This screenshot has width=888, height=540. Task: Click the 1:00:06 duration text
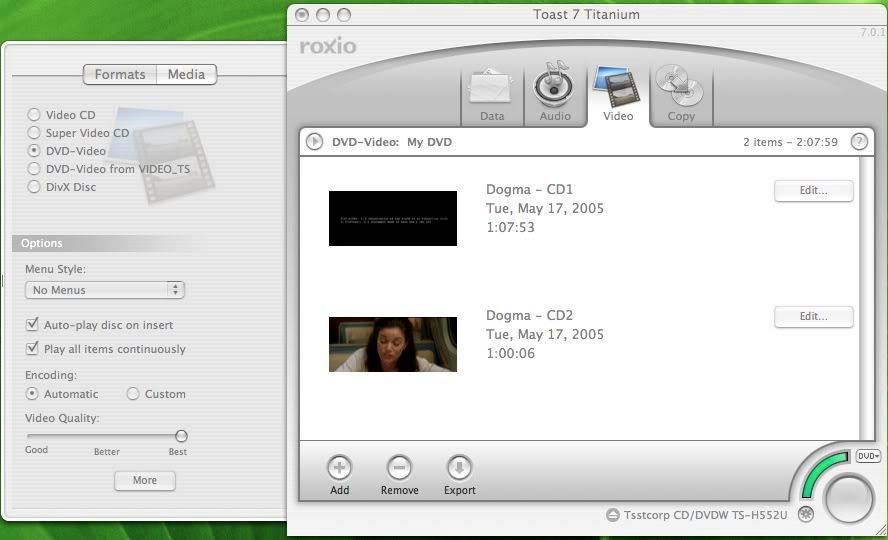pyautogui.click(x=510, y=353)
